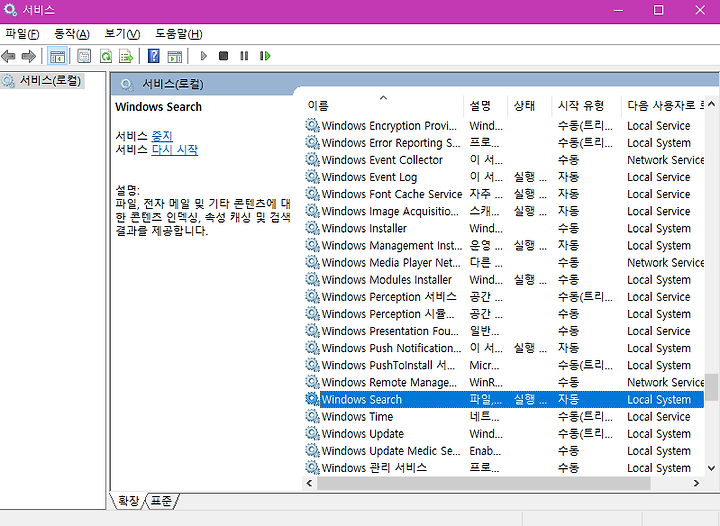Click the Refresh toolbar icon
Viewport: 720px width, 526px height.
[106, 56]
